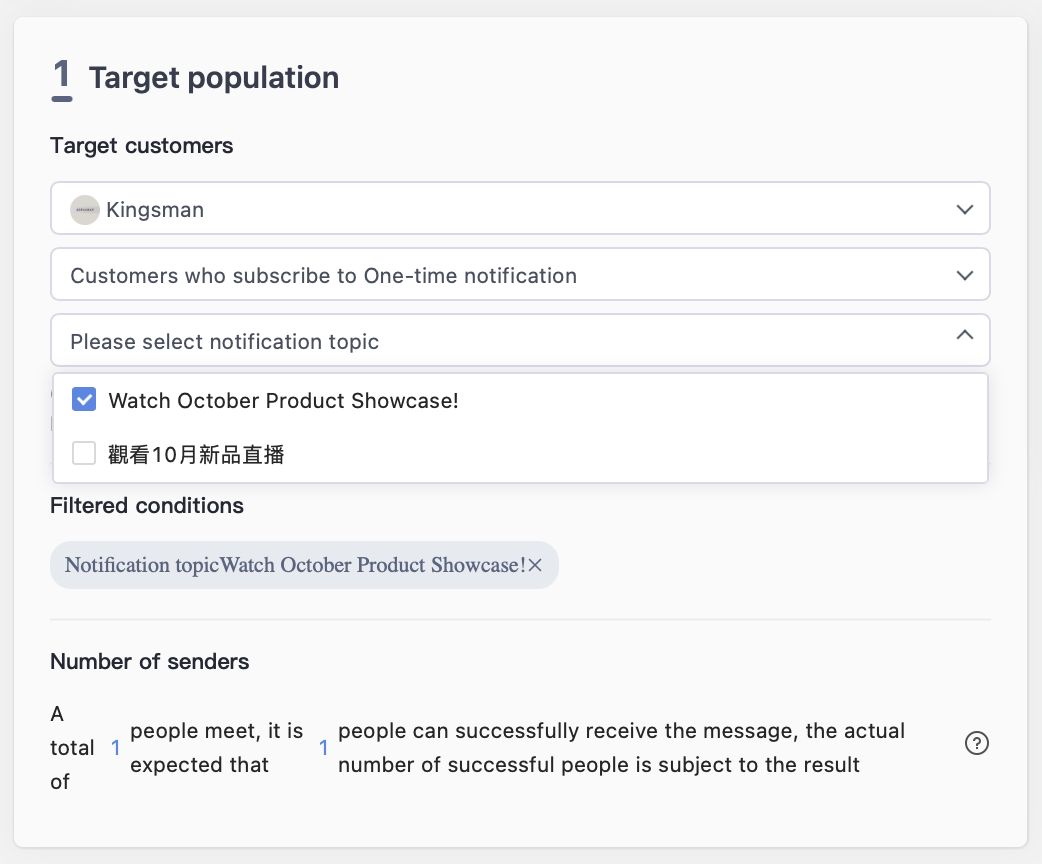Uncheck Watch October Product Showcase! checkbox

[x=84, y=399]
